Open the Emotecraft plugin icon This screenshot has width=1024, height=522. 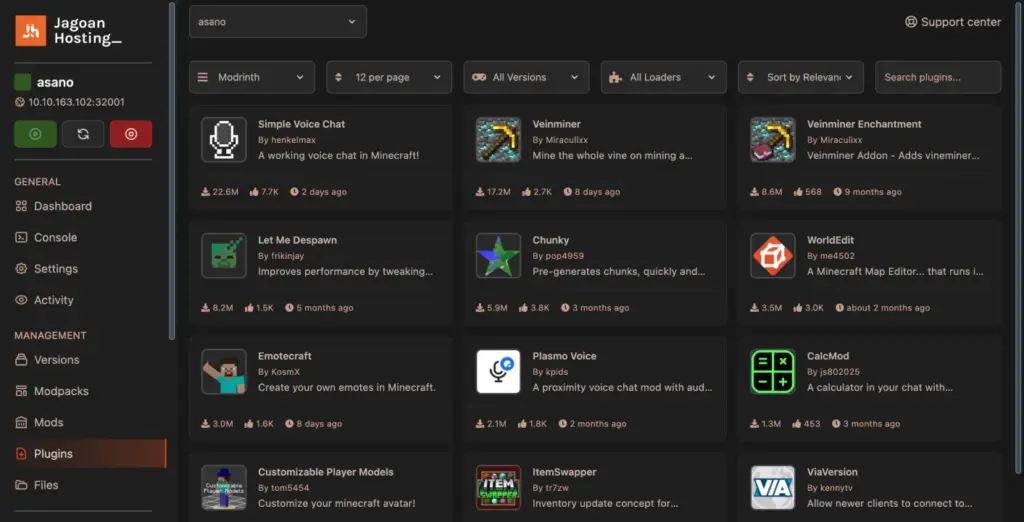pos(224,372)
